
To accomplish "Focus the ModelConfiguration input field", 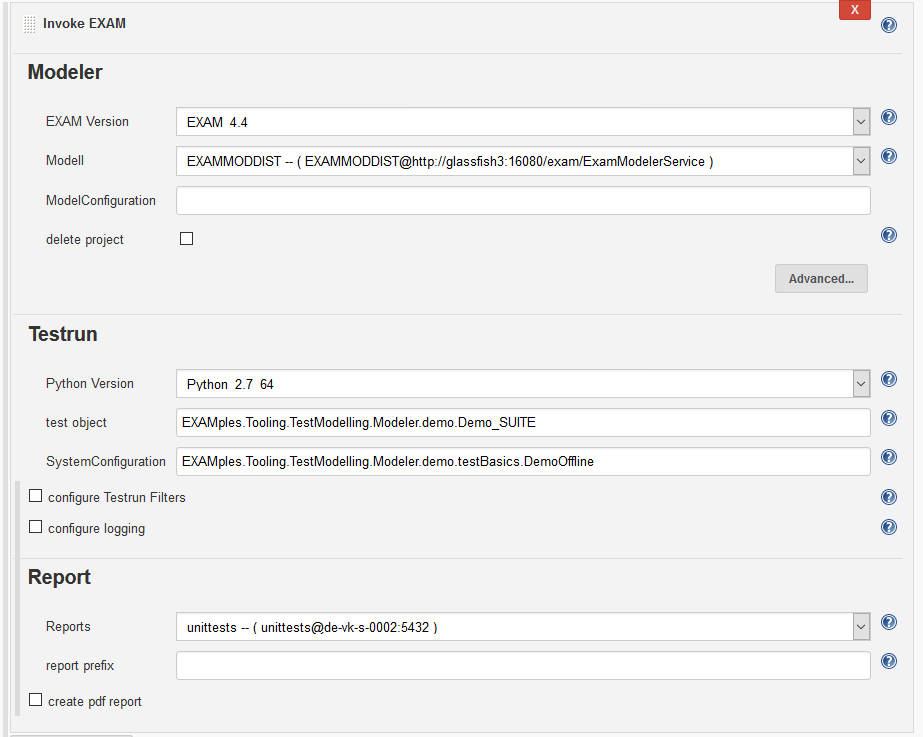I will [x=523, y=201].
